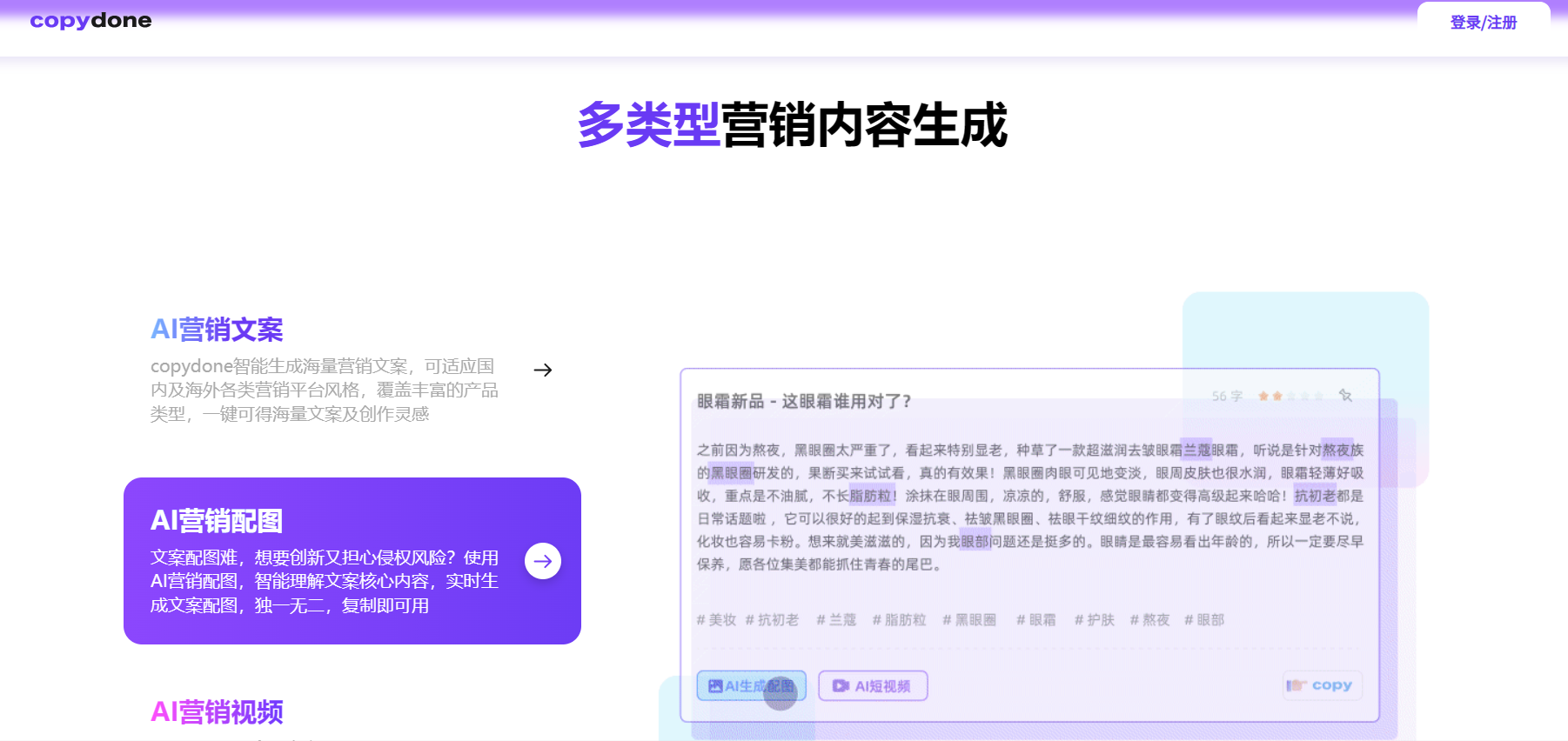Image resolution: width=1568 pixels, height=741 pixels.
Task: Click the copydone logo
Action: pyautogui.click(x=90, y=20)
